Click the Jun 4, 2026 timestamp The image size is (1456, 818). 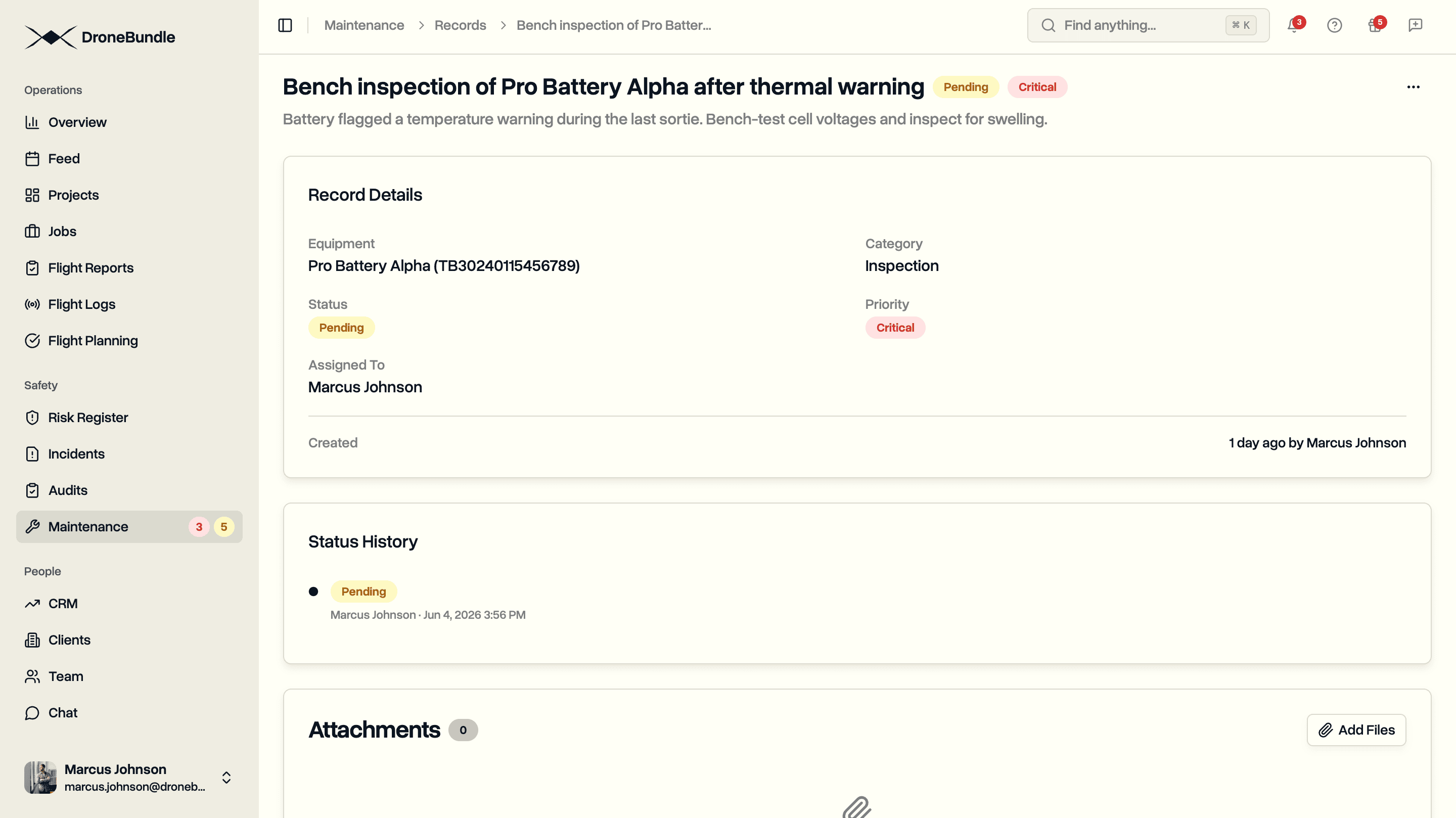[x=474, y=615]
